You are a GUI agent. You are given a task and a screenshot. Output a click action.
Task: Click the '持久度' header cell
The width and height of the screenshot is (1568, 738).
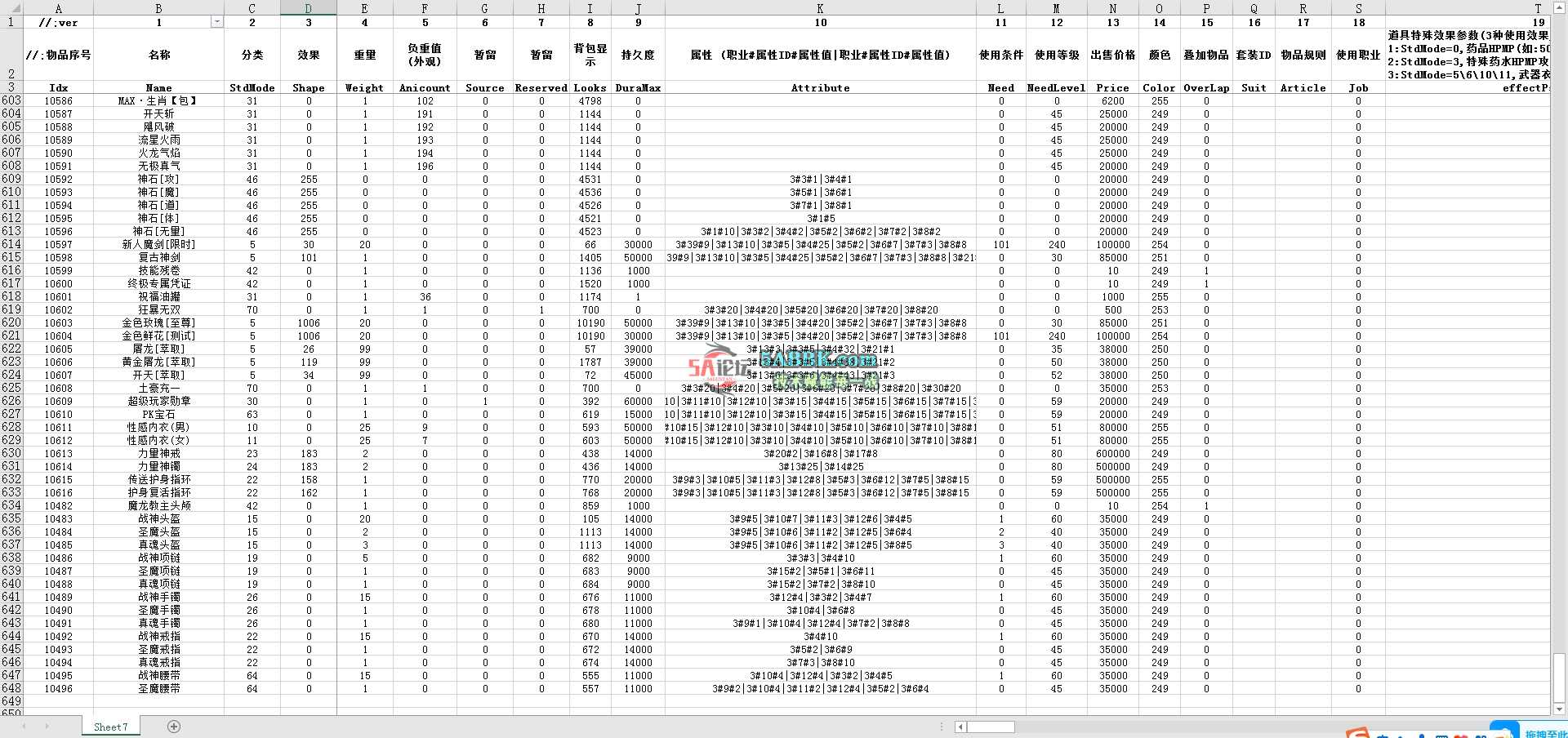[638, 55]
